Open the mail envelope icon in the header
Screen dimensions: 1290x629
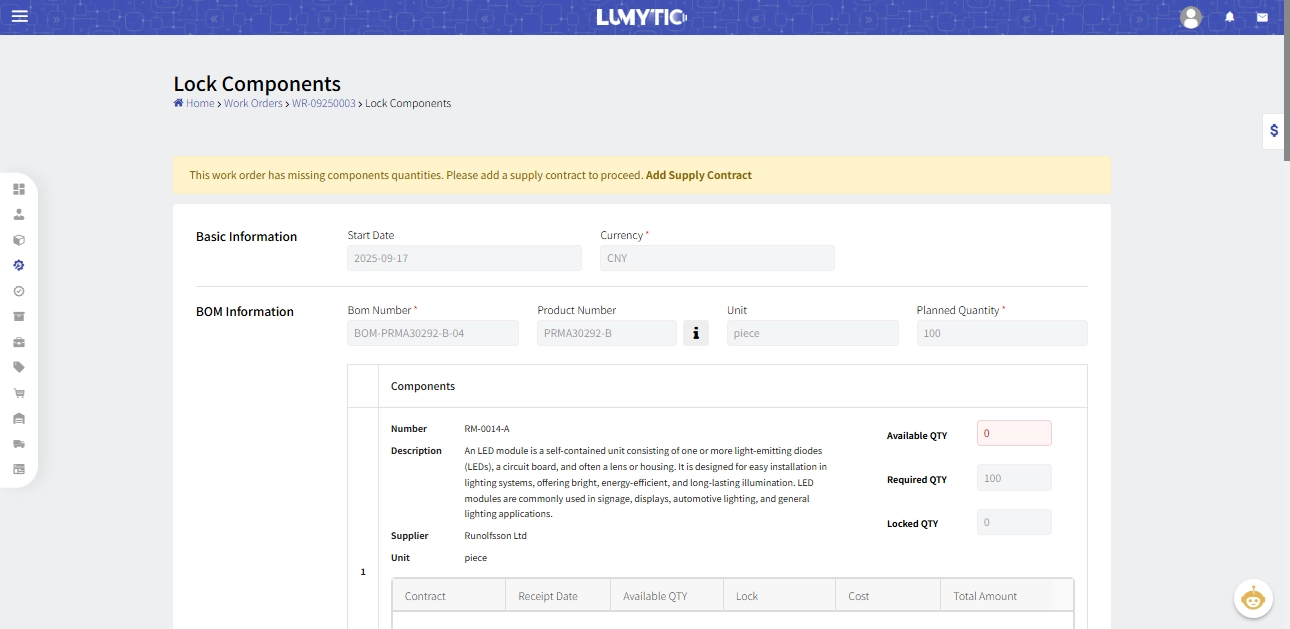1262,17
